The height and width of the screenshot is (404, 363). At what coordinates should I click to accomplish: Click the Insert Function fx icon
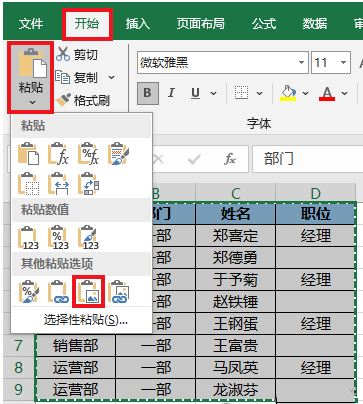230,159
